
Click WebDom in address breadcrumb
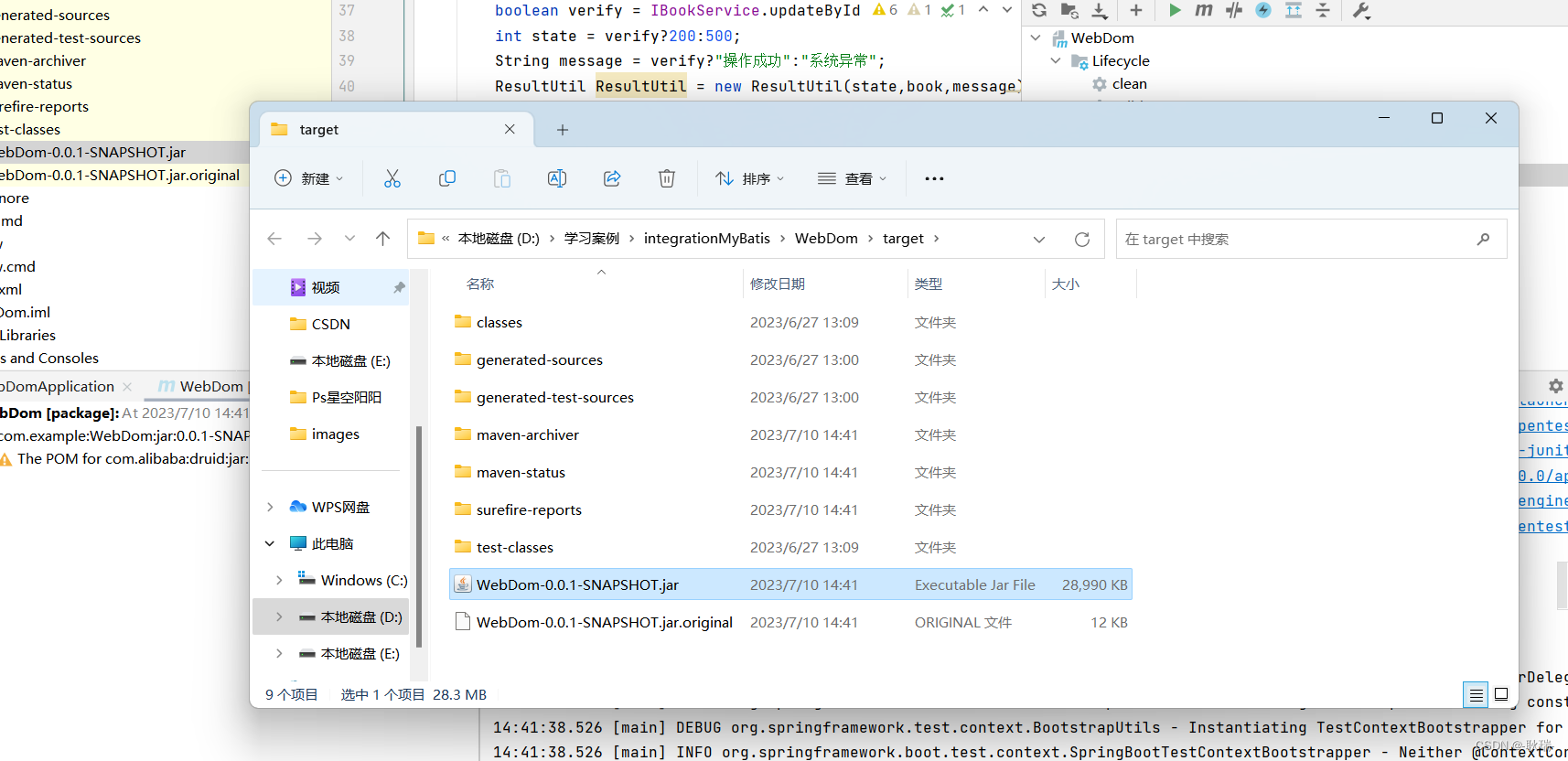pos(826,239)
